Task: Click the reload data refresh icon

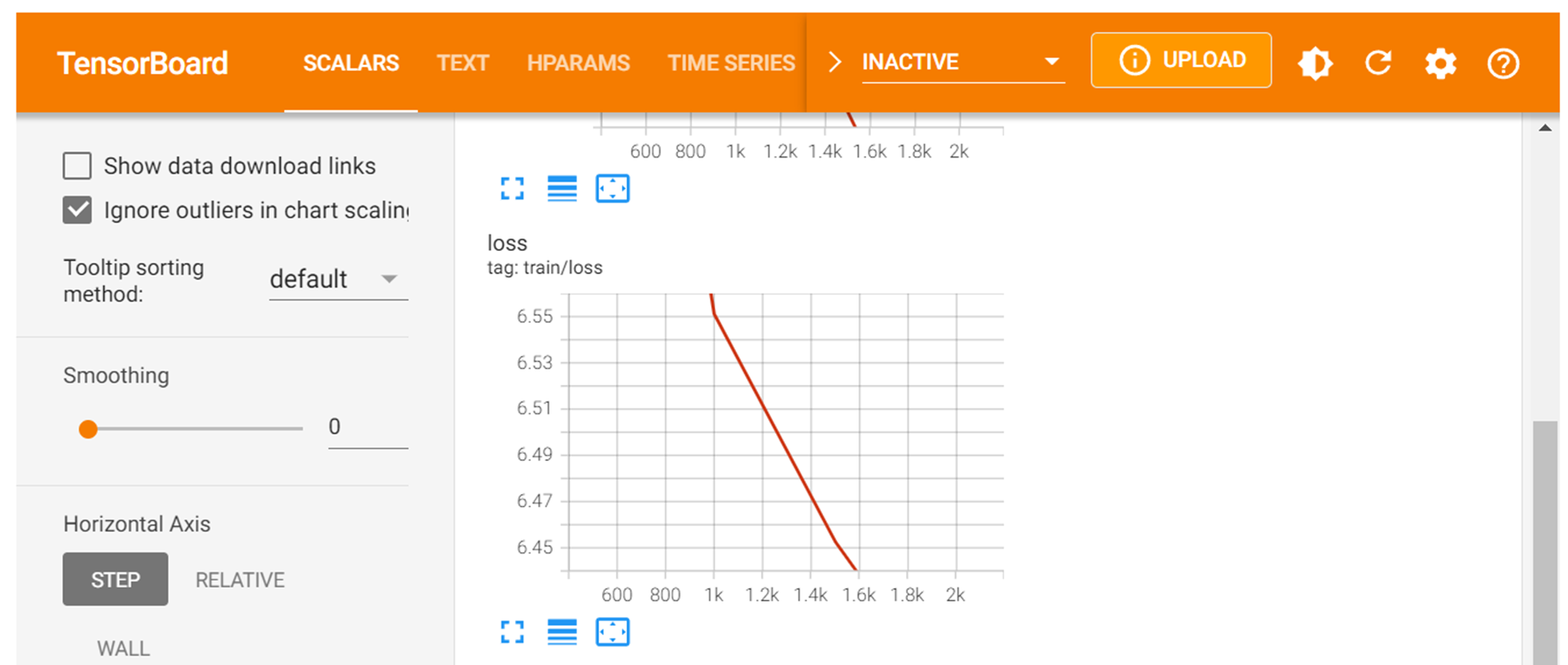Action: pyautogui.click(x=1377, y=63)
